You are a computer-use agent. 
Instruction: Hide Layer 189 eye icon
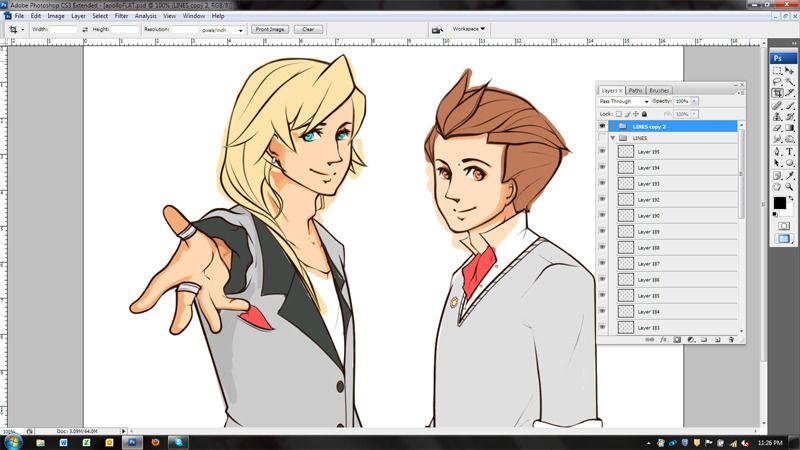click(602, 232)
